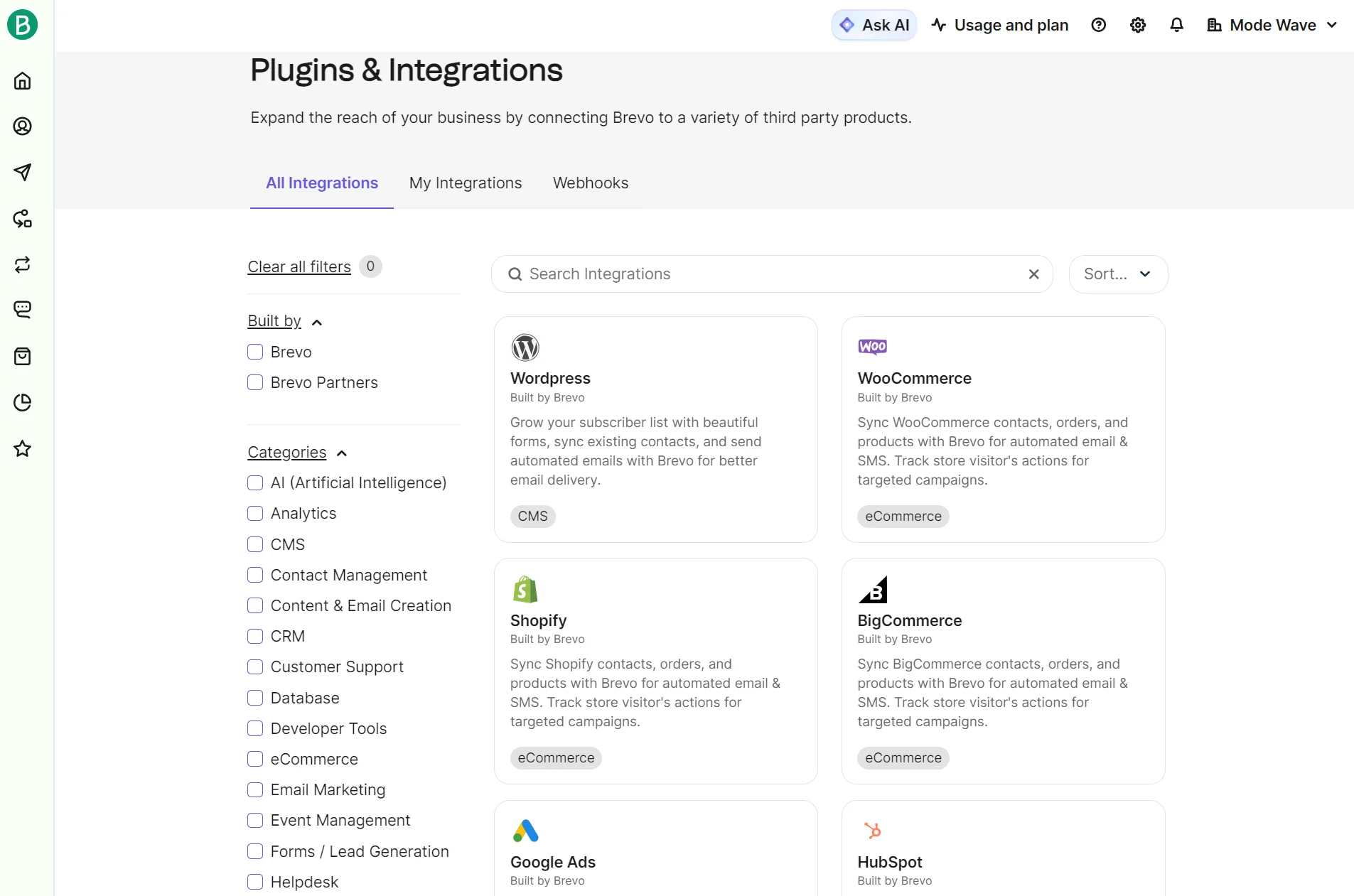Screen dimensions: 1354x896
Task: Click the Ask AI button
Action: (x=874, y=26)
